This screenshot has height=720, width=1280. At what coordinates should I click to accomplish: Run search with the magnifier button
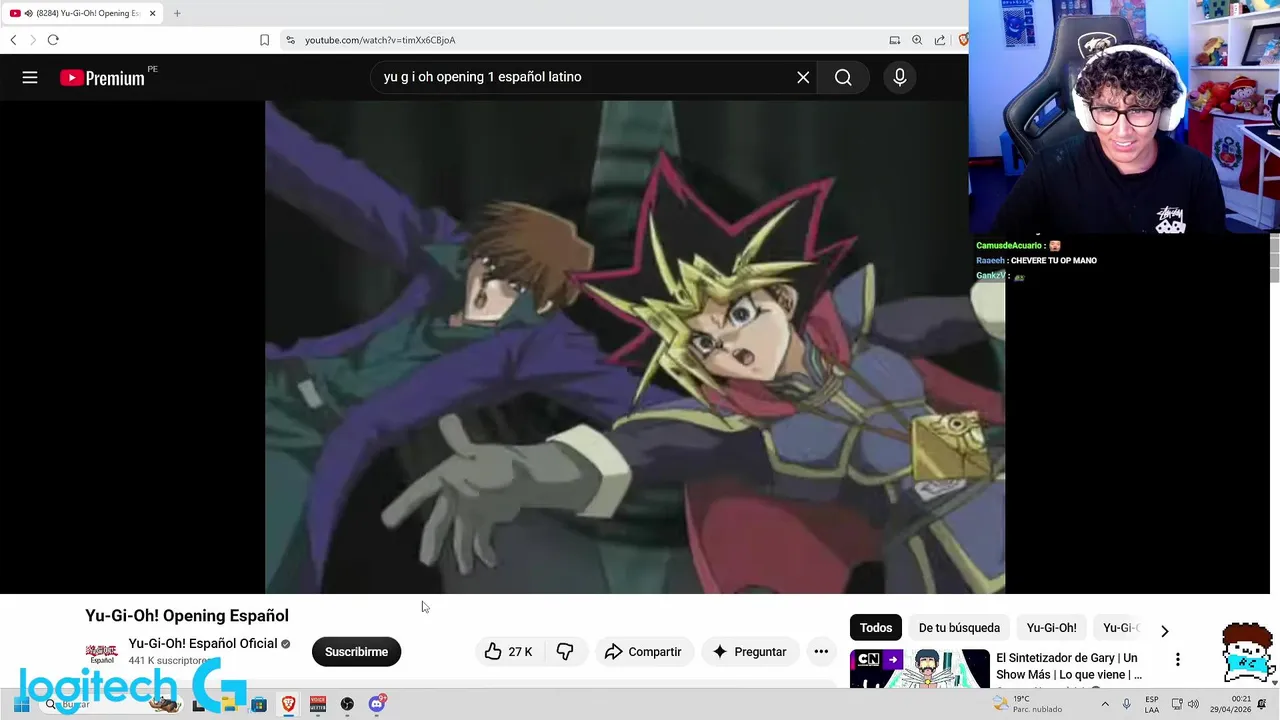point(843,77)
